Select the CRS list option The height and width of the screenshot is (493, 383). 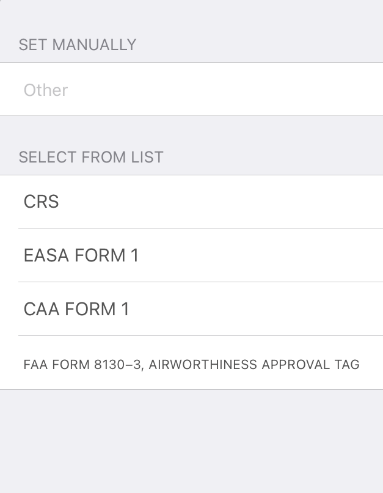coord(191,202)
